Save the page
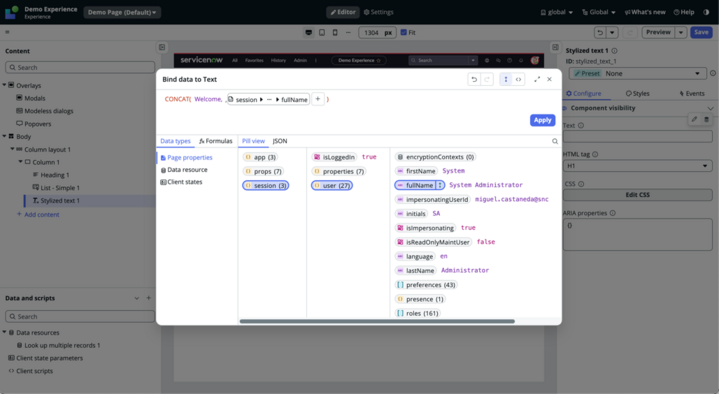This screenshot has width=719, height=394. point(701,32)
